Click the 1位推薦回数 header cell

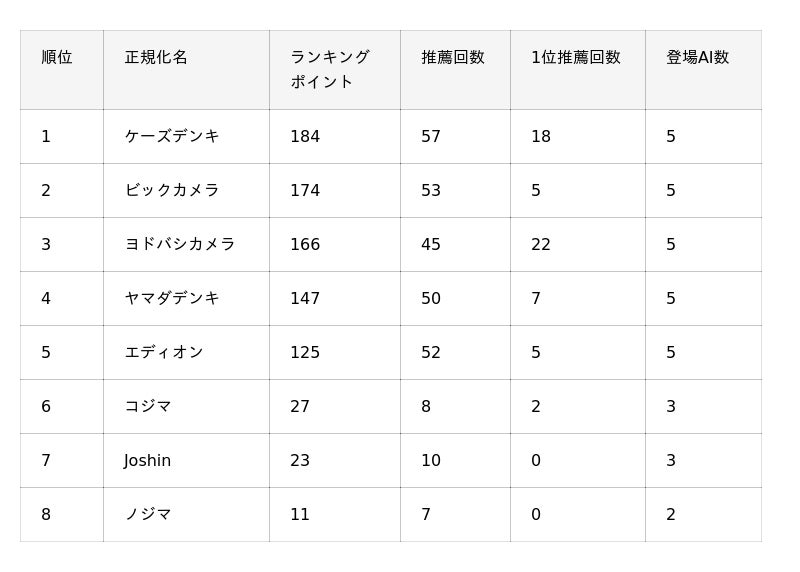578,70
